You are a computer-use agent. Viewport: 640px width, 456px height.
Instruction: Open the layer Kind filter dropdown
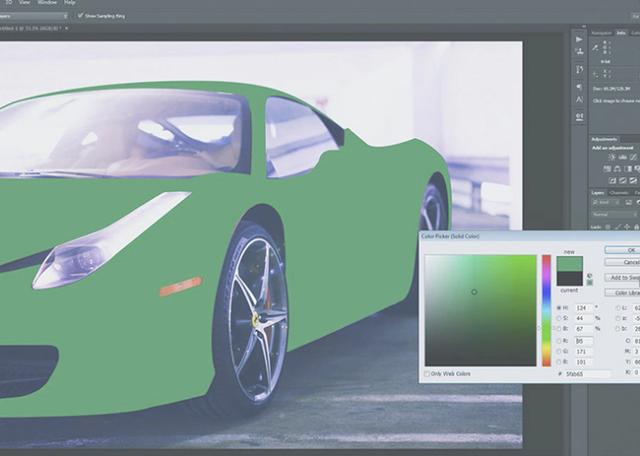click(607, 202)
